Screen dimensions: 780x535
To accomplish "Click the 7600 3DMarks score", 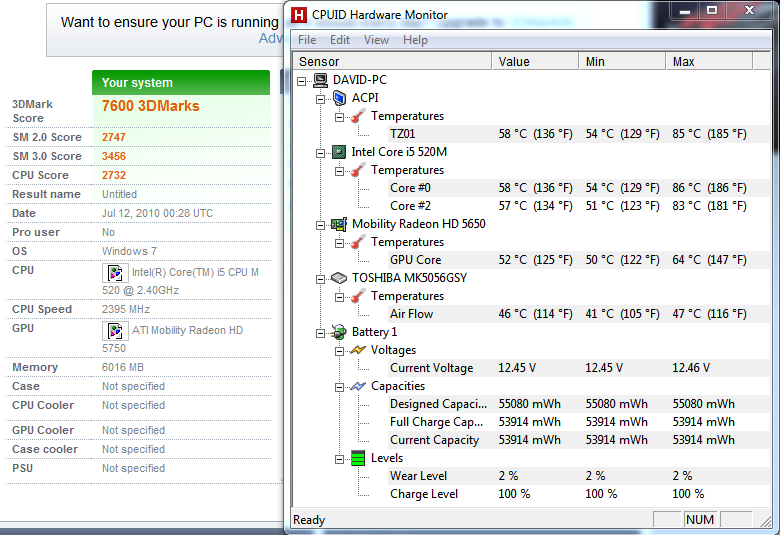I will point(150,106).
